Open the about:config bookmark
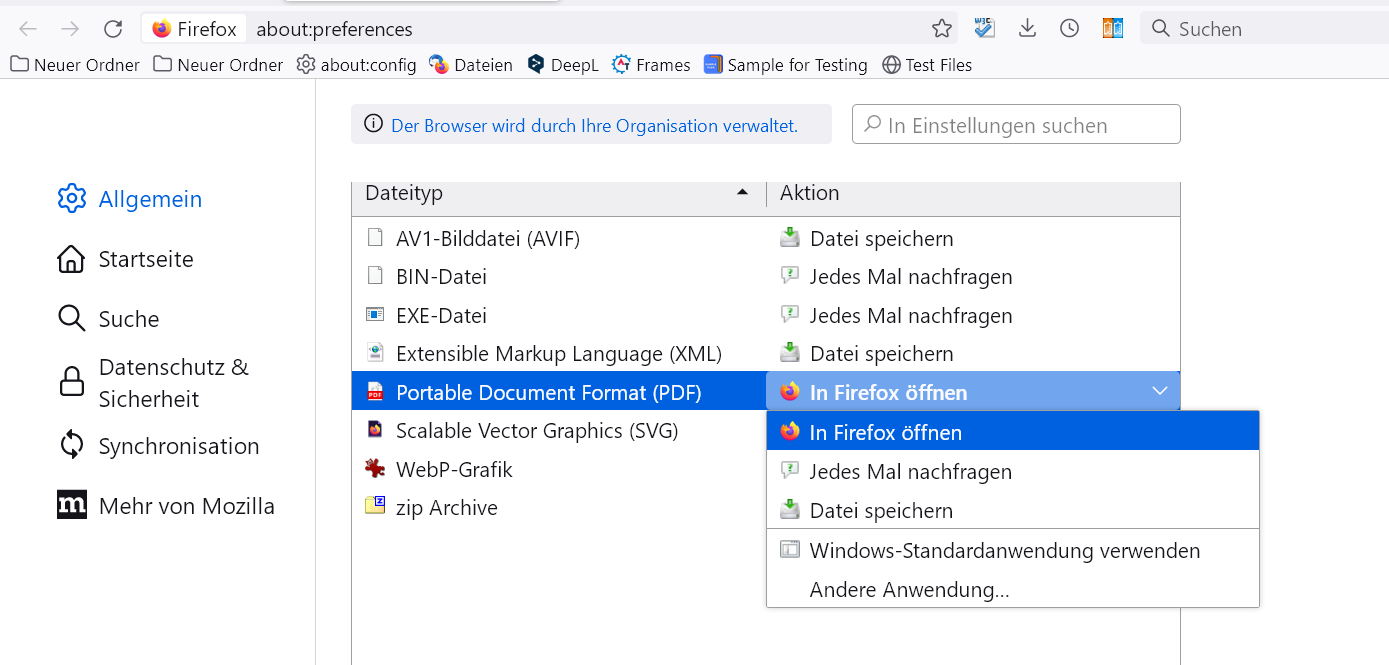 click(x=357, y=65)
